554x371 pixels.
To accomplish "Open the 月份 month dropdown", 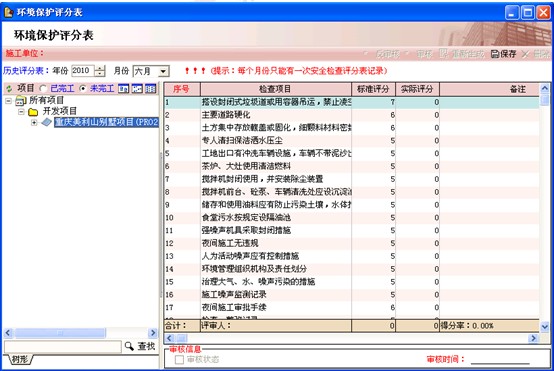I will [163, 71].
